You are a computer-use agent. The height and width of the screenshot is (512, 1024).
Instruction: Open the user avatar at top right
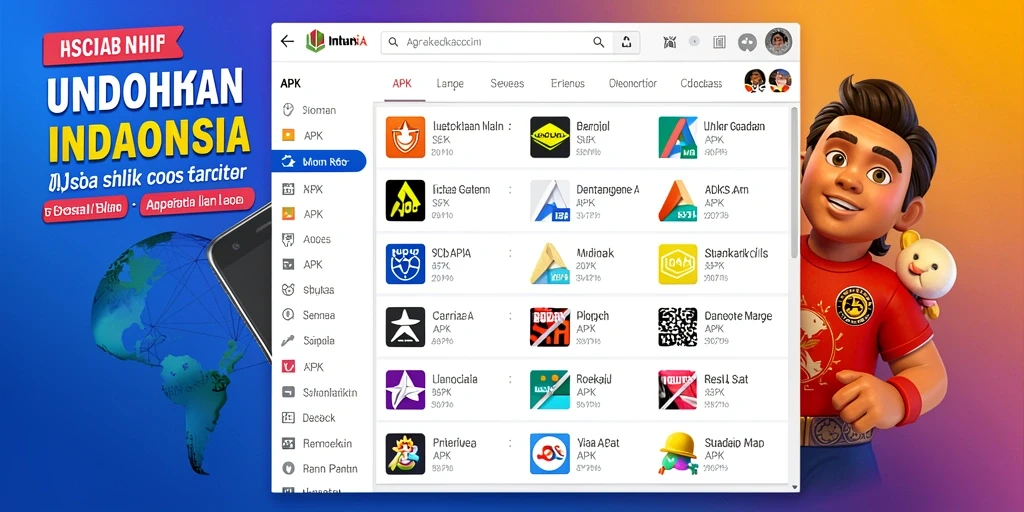point(778,41)
